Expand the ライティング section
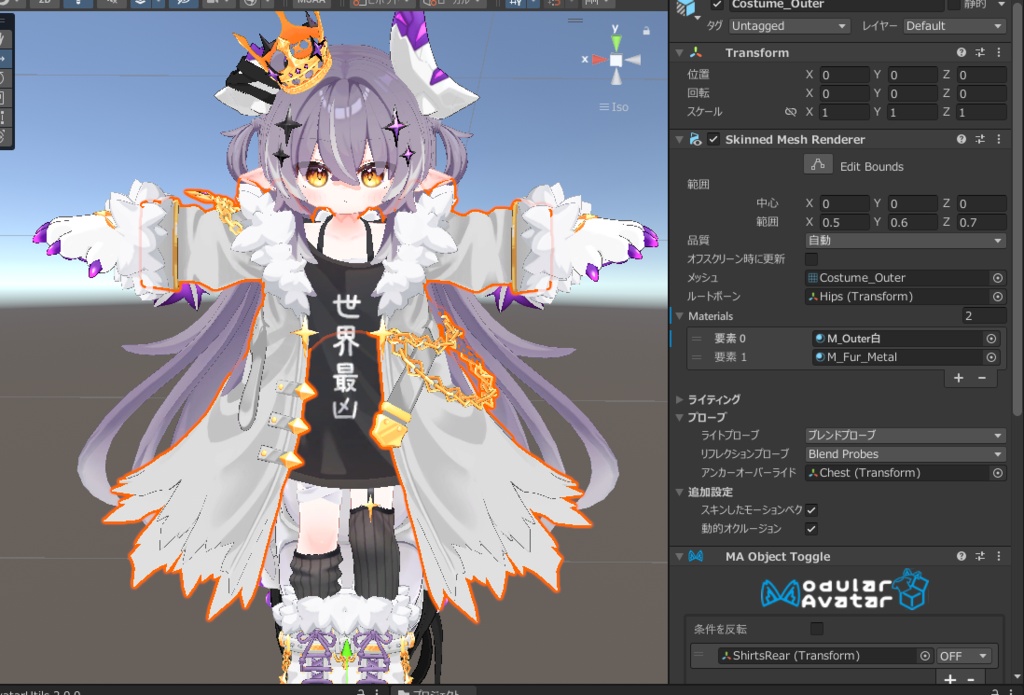The width and height of the screenshot is (1024, 695). pos(679,399)
